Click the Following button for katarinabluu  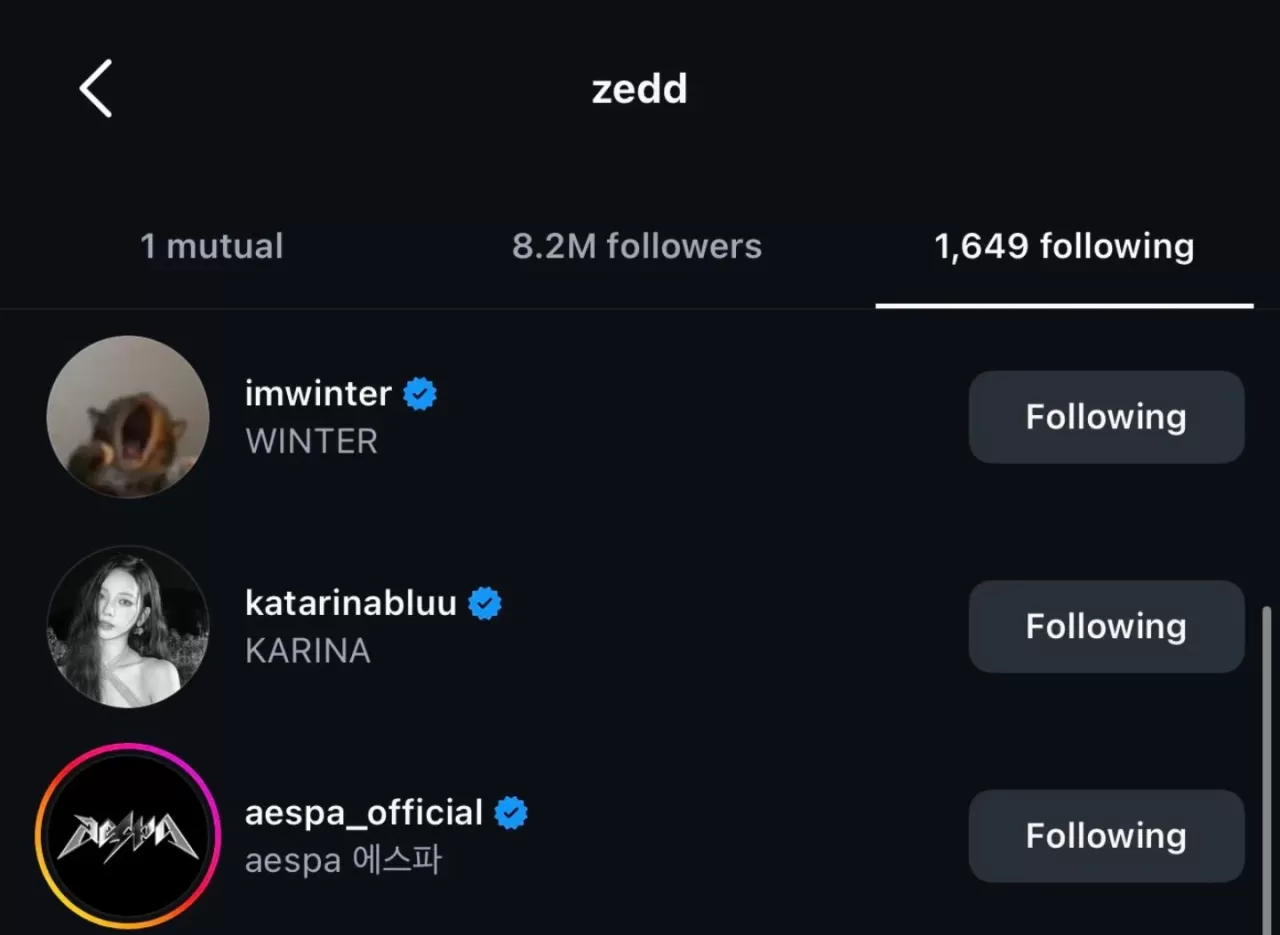coord(1106,627)
